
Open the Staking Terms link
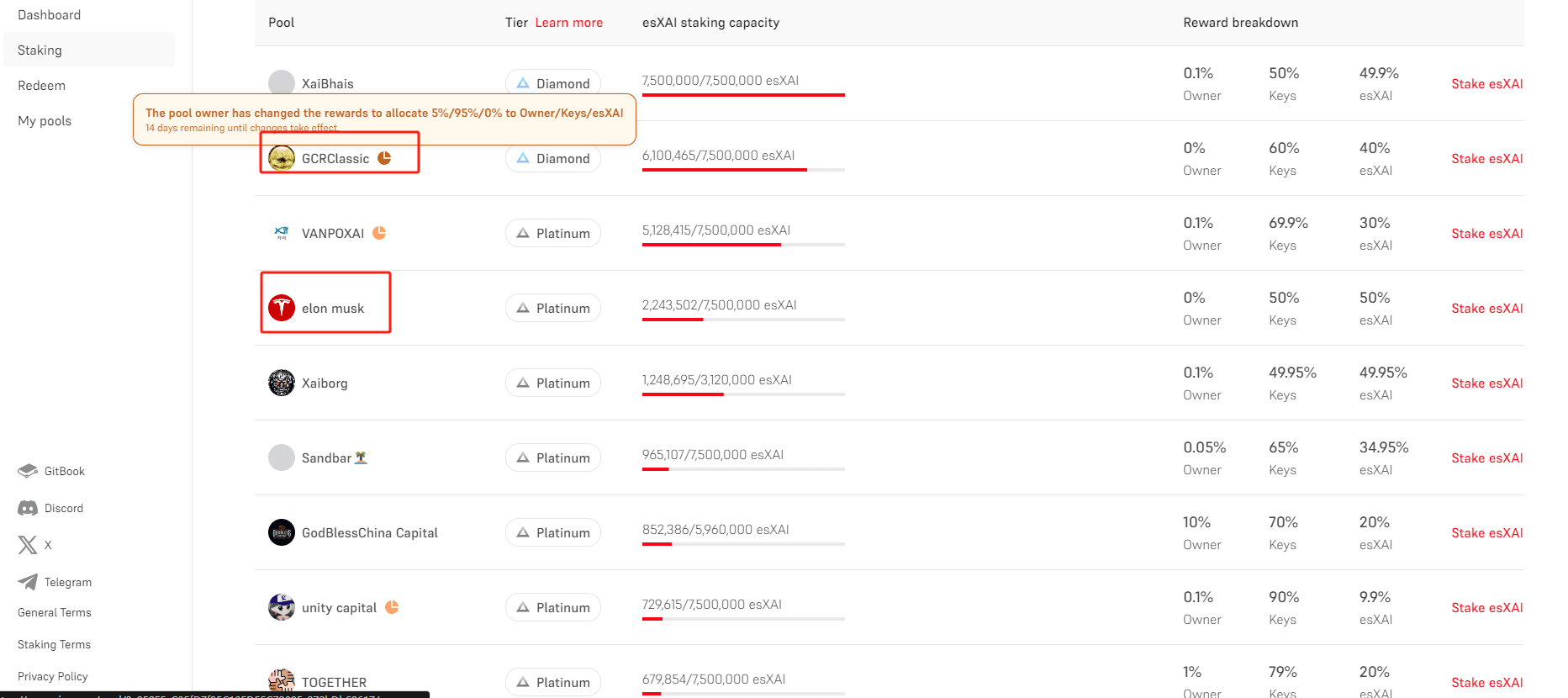point(54,645)
